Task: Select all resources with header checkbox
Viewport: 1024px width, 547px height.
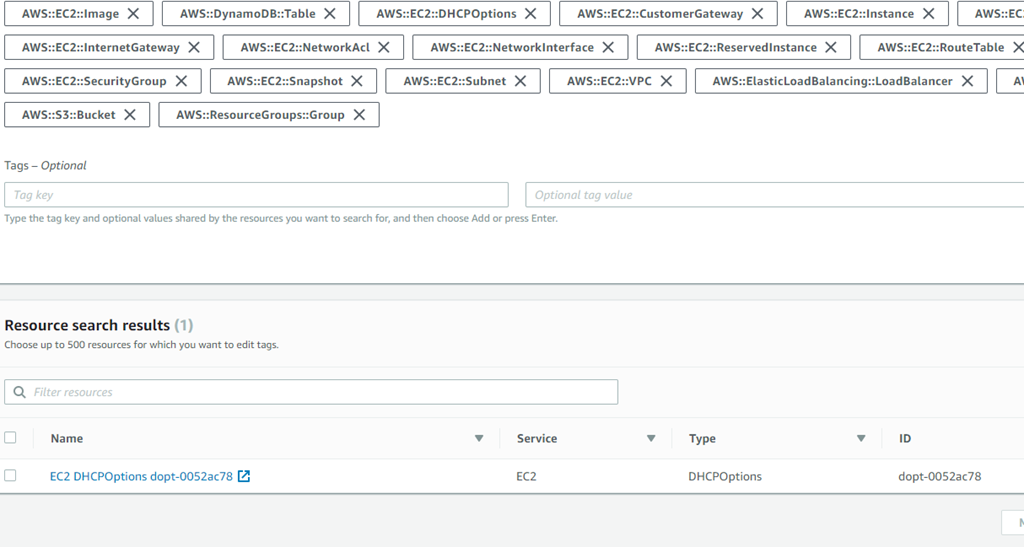Action: coord(10,438)
